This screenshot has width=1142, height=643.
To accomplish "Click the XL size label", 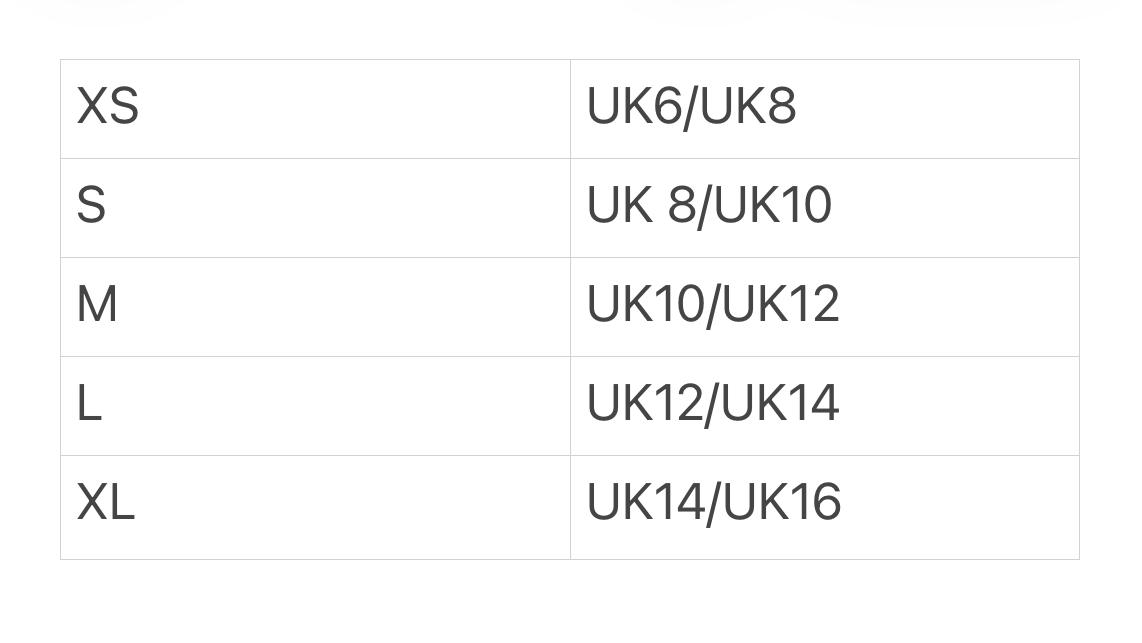I will pos(105,502).
